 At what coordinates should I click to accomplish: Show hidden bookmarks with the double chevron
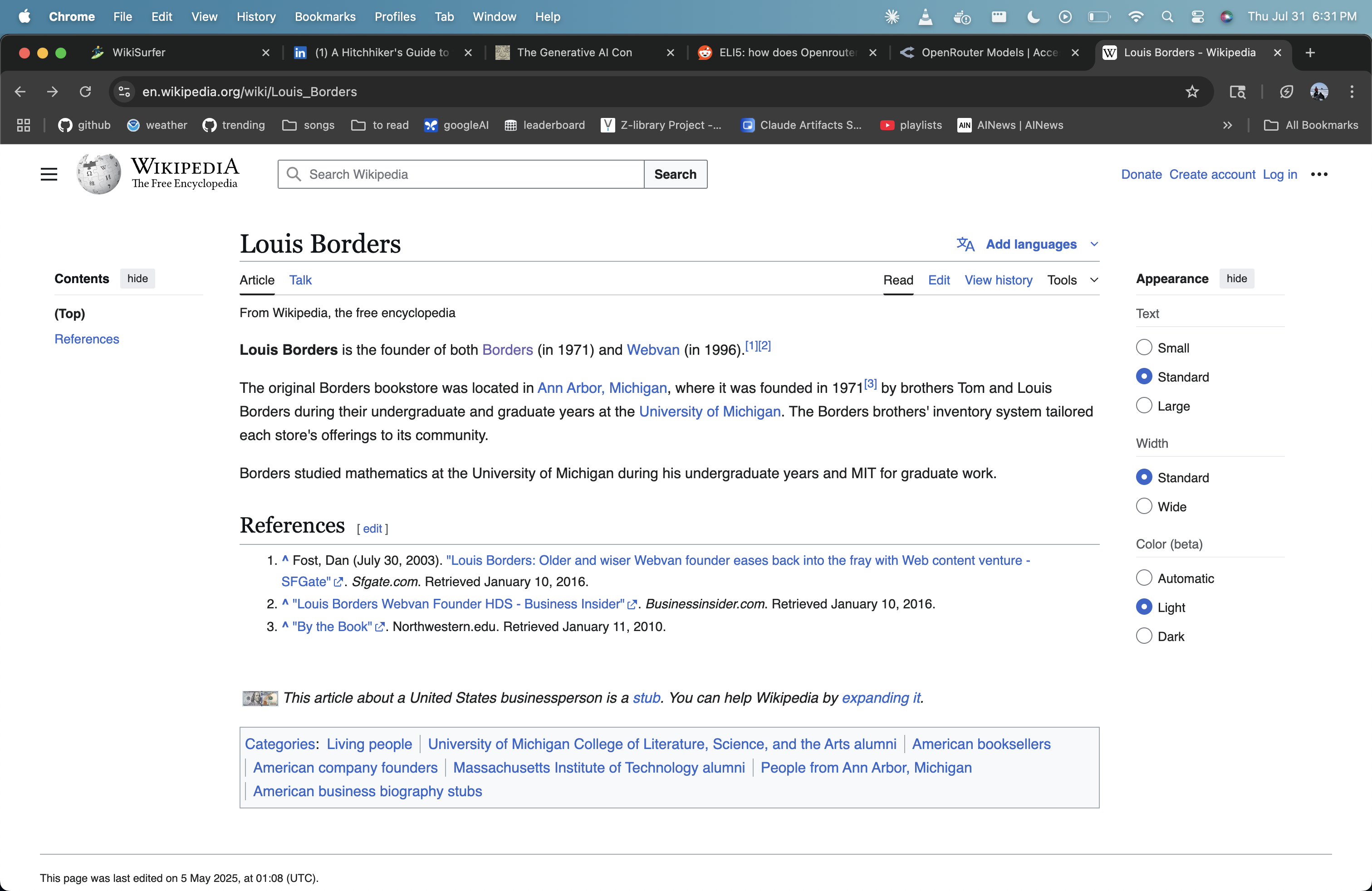pos(1227,125)
